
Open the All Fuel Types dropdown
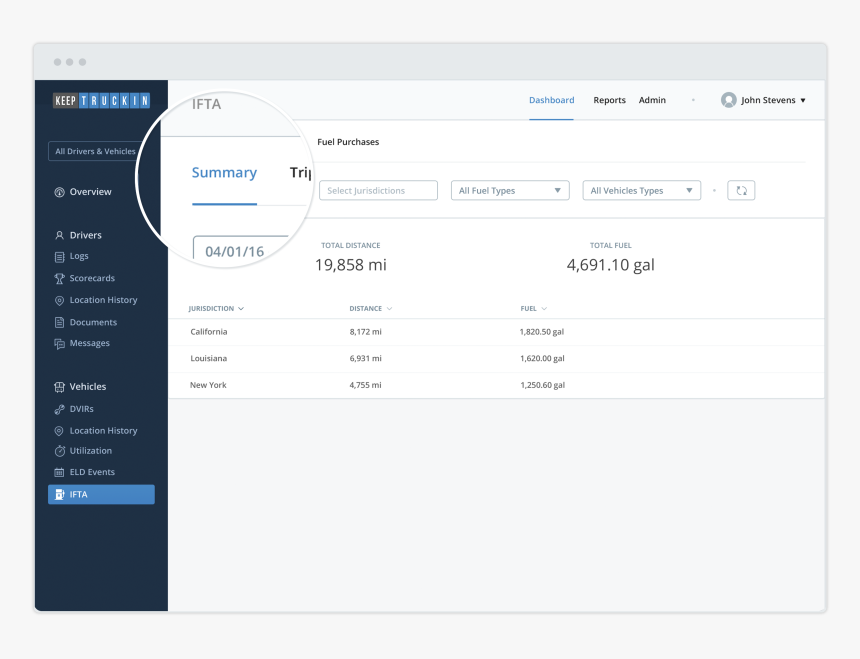coord(510,190)
